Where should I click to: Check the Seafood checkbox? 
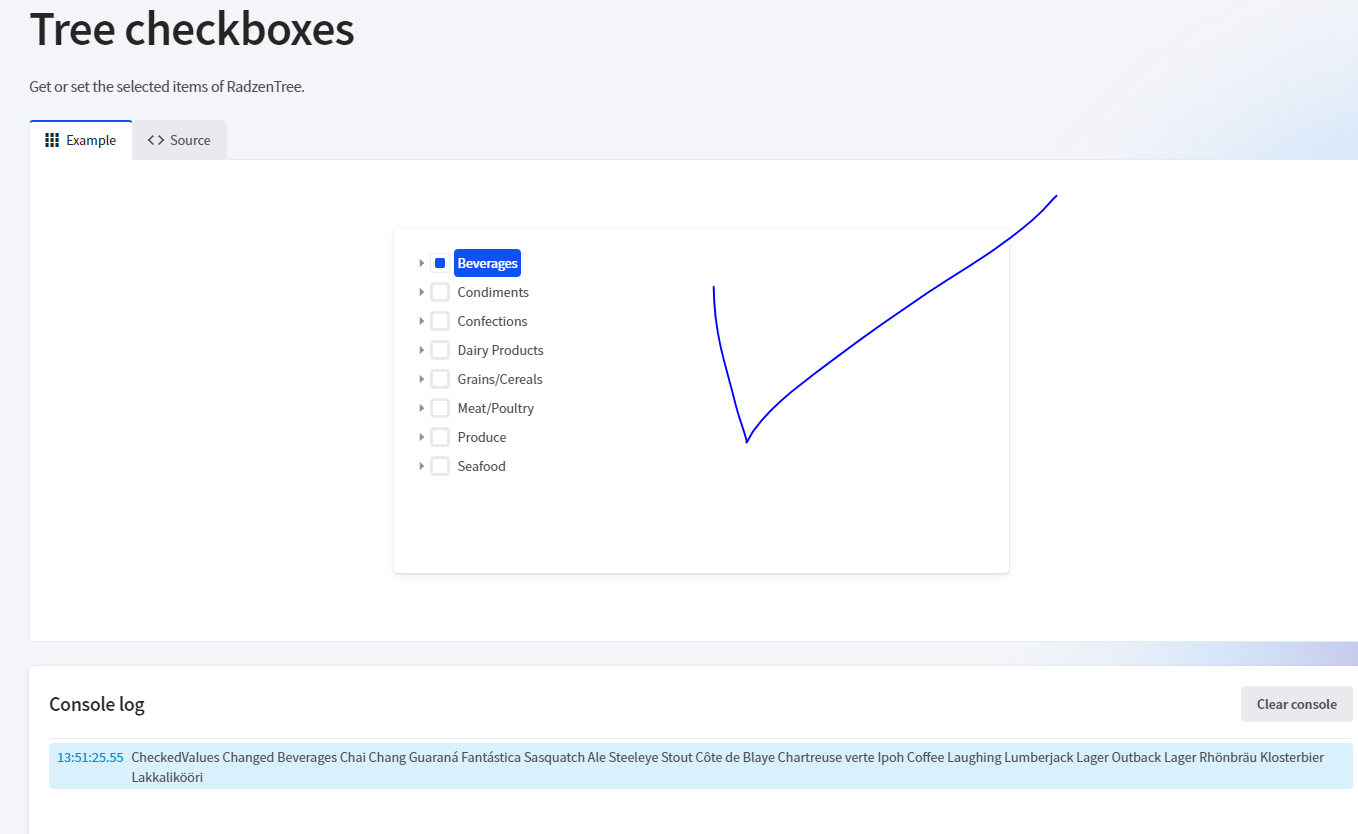point(440,466)
